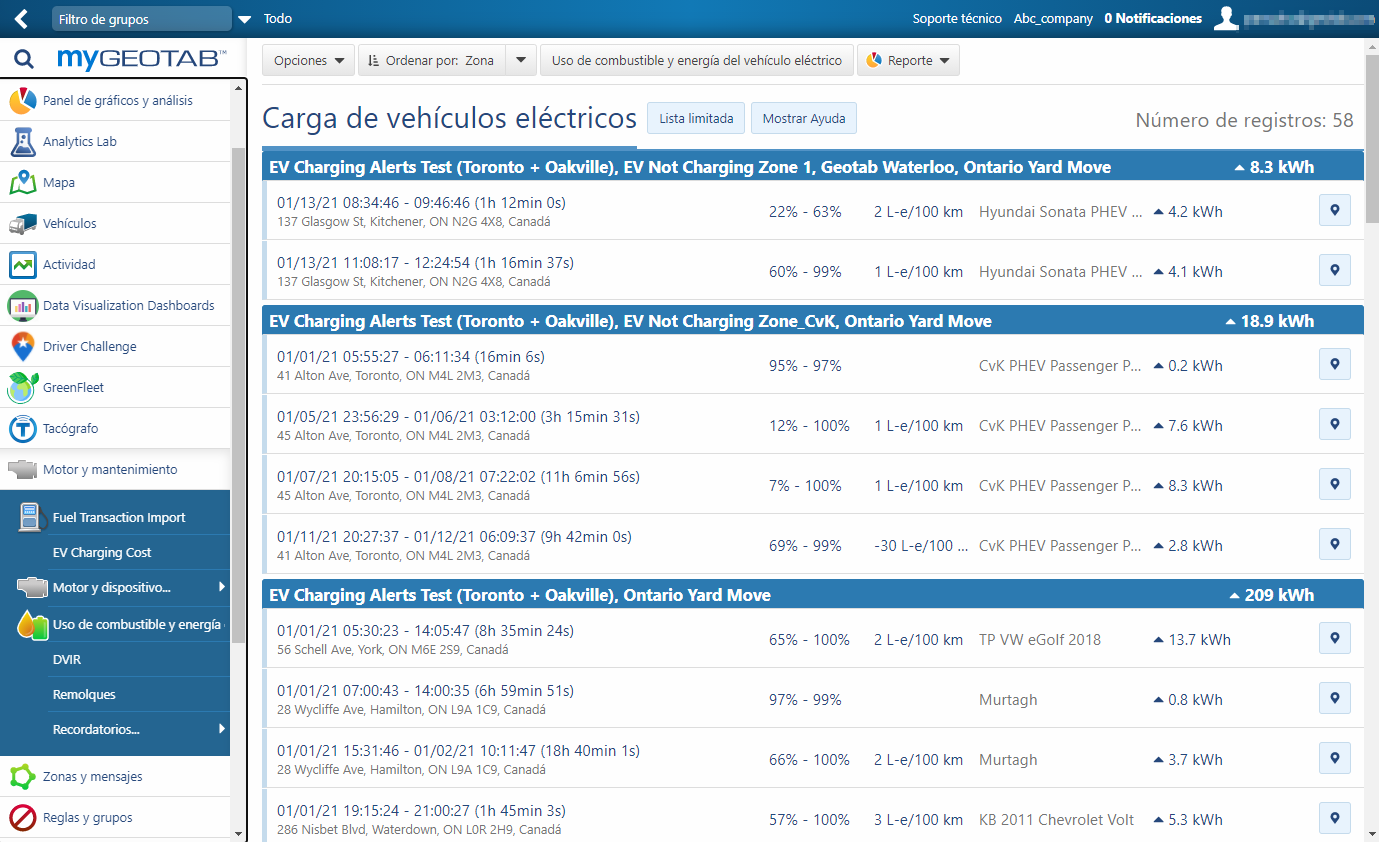
Task: Expand the Ordenar por arrow dropdown
Action: click(520, 61)
